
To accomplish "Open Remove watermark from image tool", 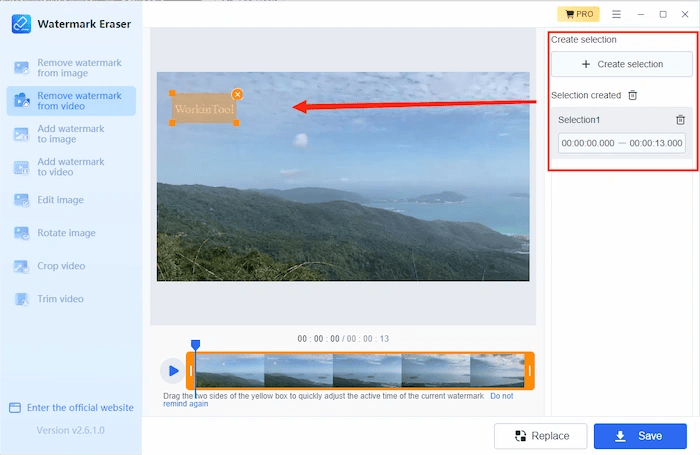I will (71, 68).
